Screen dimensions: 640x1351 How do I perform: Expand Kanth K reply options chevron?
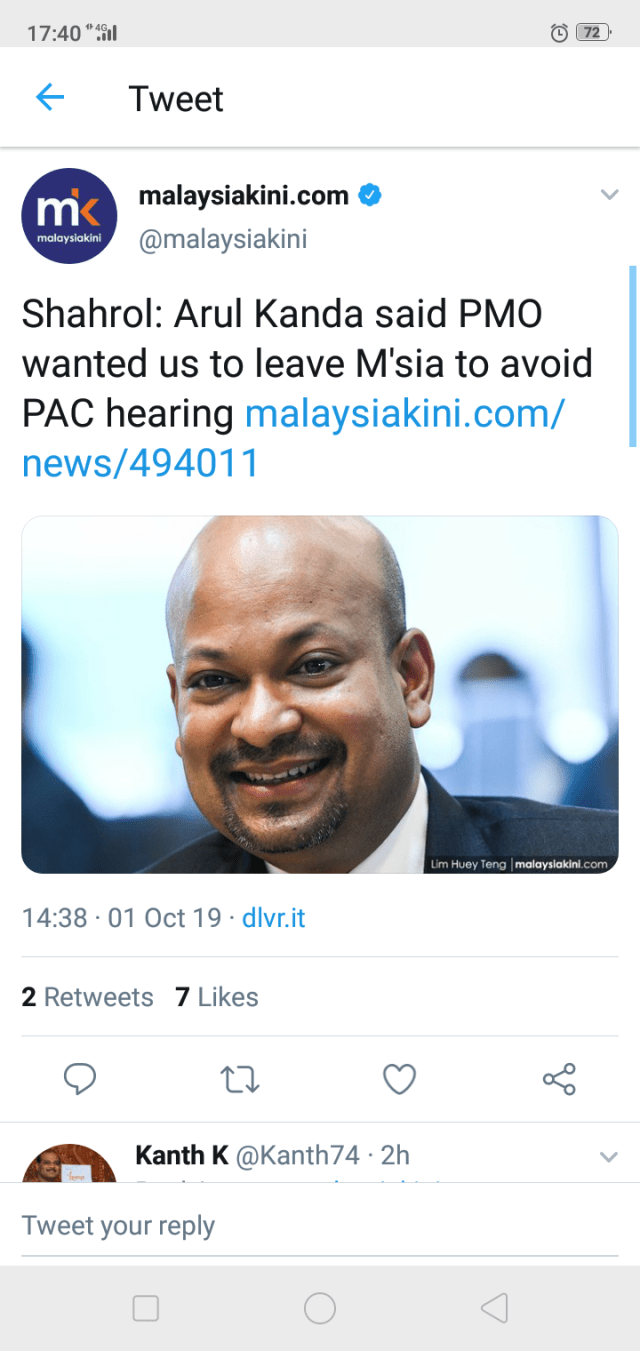coord(609,1157)
